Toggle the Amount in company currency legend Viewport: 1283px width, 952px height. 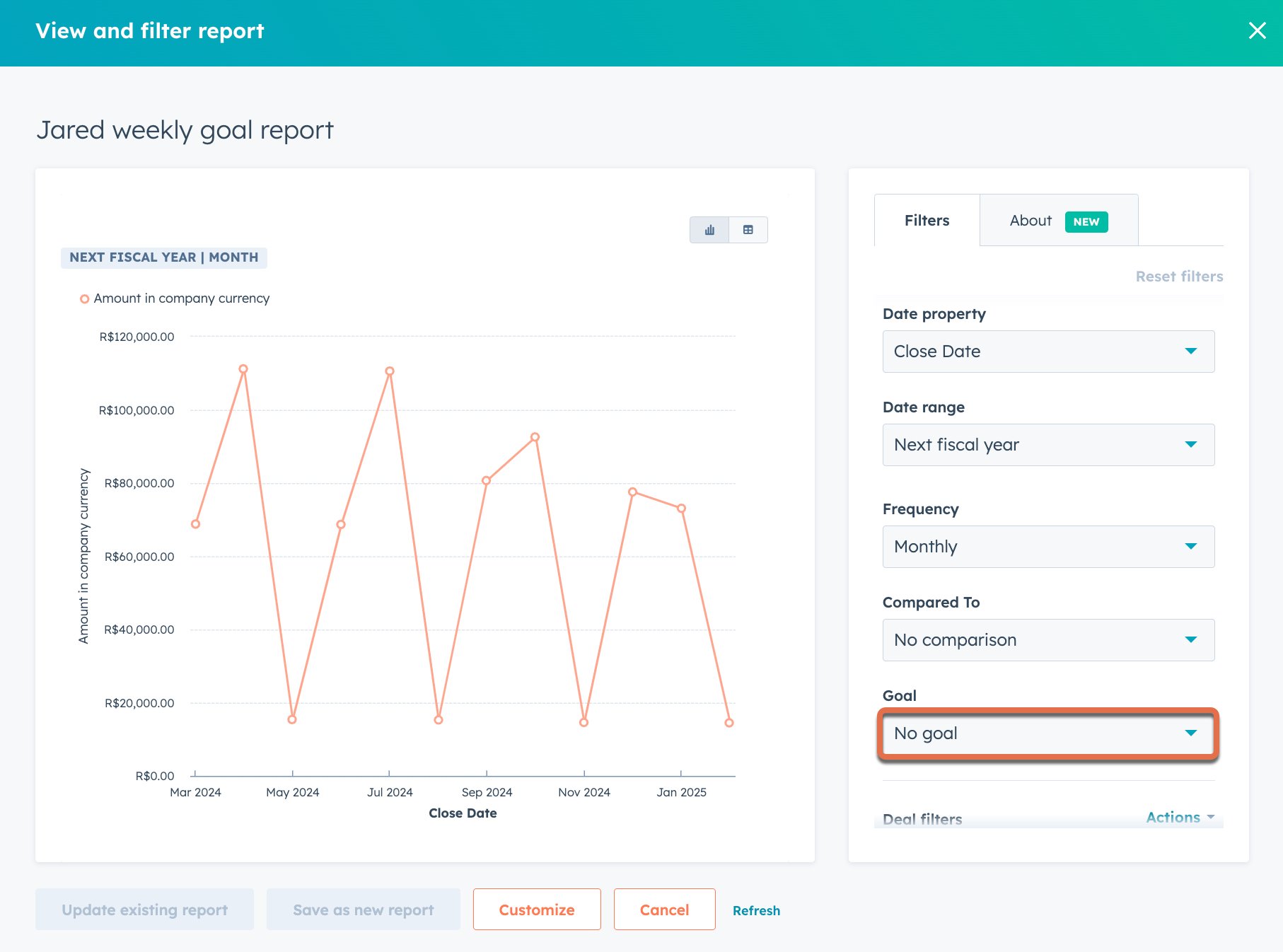pos(176,298)
